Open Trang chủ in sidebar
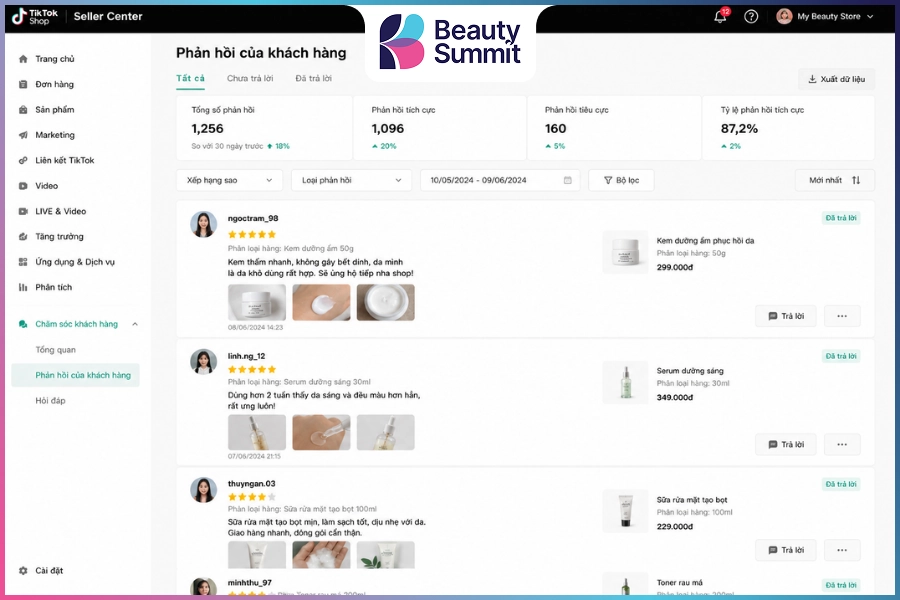 click(55, 59)
